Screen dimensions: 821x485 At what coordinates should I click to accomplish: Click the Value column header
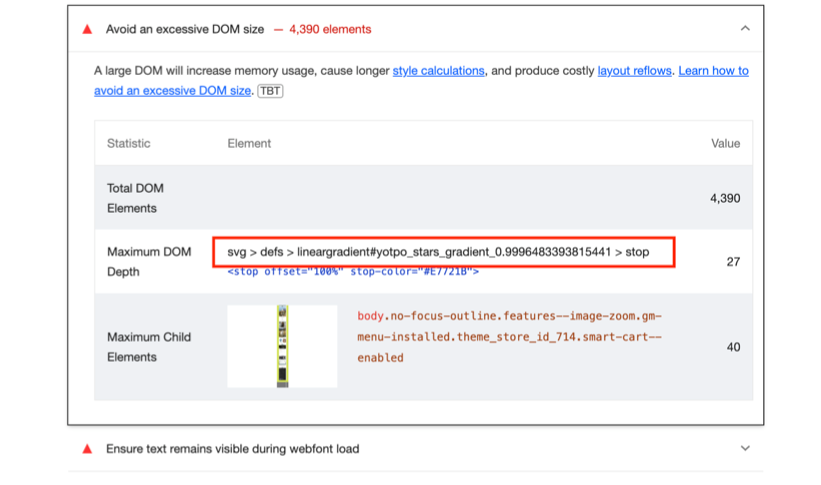725,144
